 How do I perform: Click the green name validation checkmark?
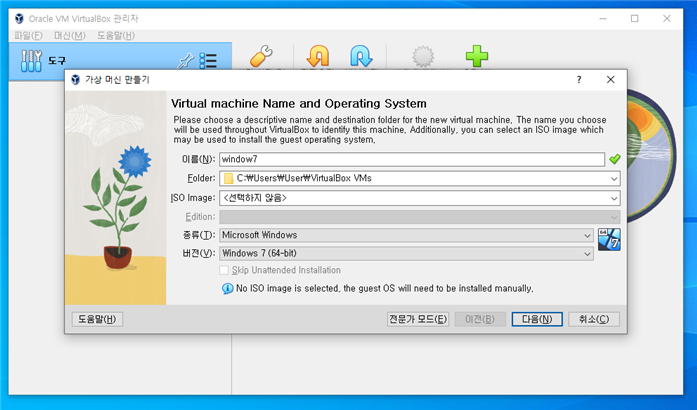[615, 159]
